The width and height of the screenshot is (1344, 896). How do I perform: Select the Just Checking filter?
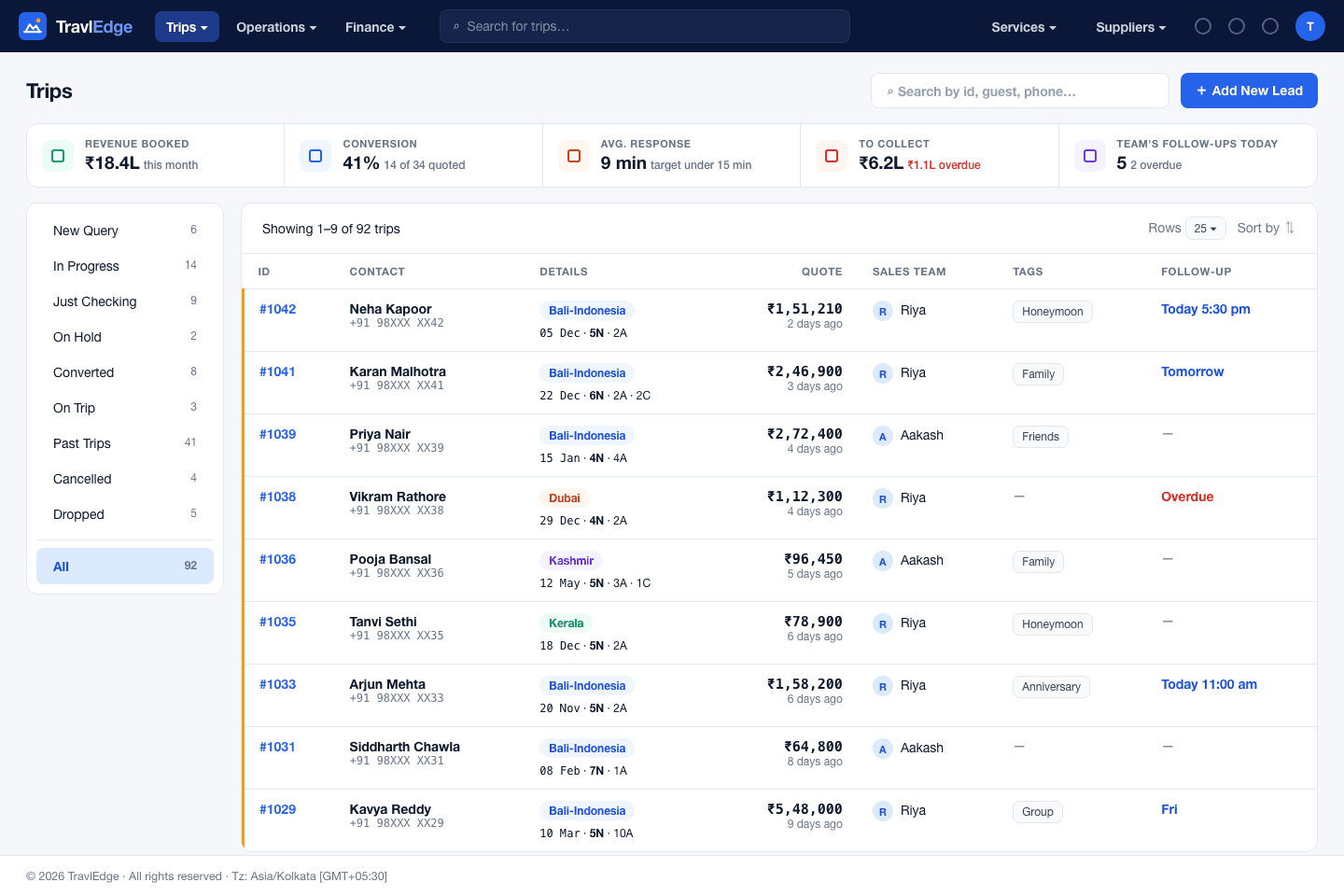[x=125, y=301]
